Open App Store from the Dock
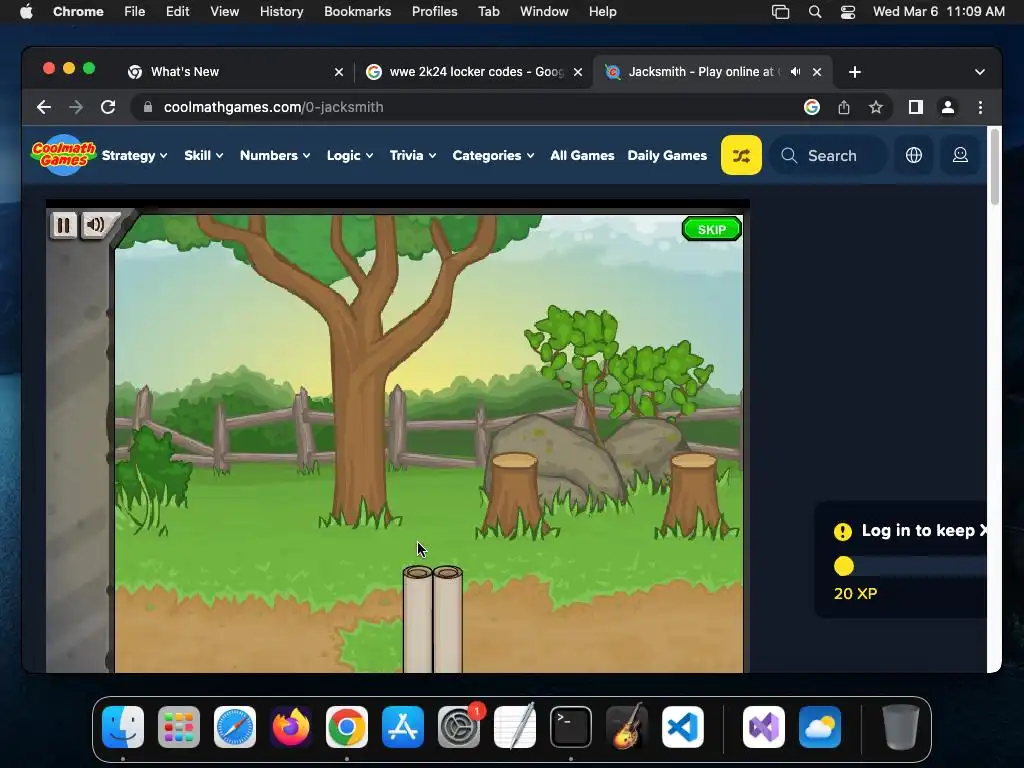 (403, 727)
